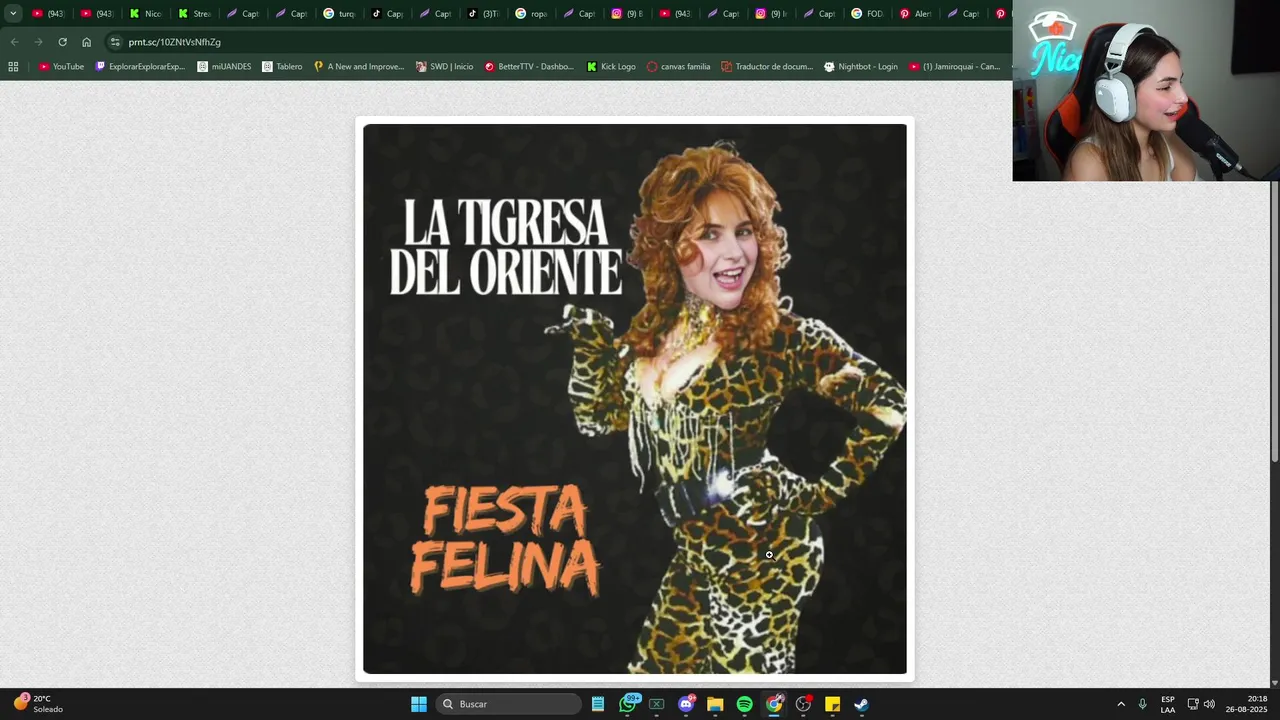Click the microphone tray icon
The width and height of the screenshot is (1280, 720).
click(x=1143, y=704)
